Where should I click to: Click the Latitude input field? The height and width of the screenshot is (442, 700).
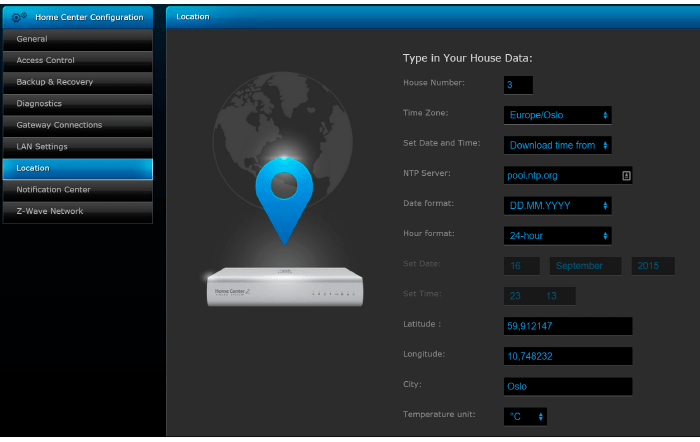click(x=568, y=326)
